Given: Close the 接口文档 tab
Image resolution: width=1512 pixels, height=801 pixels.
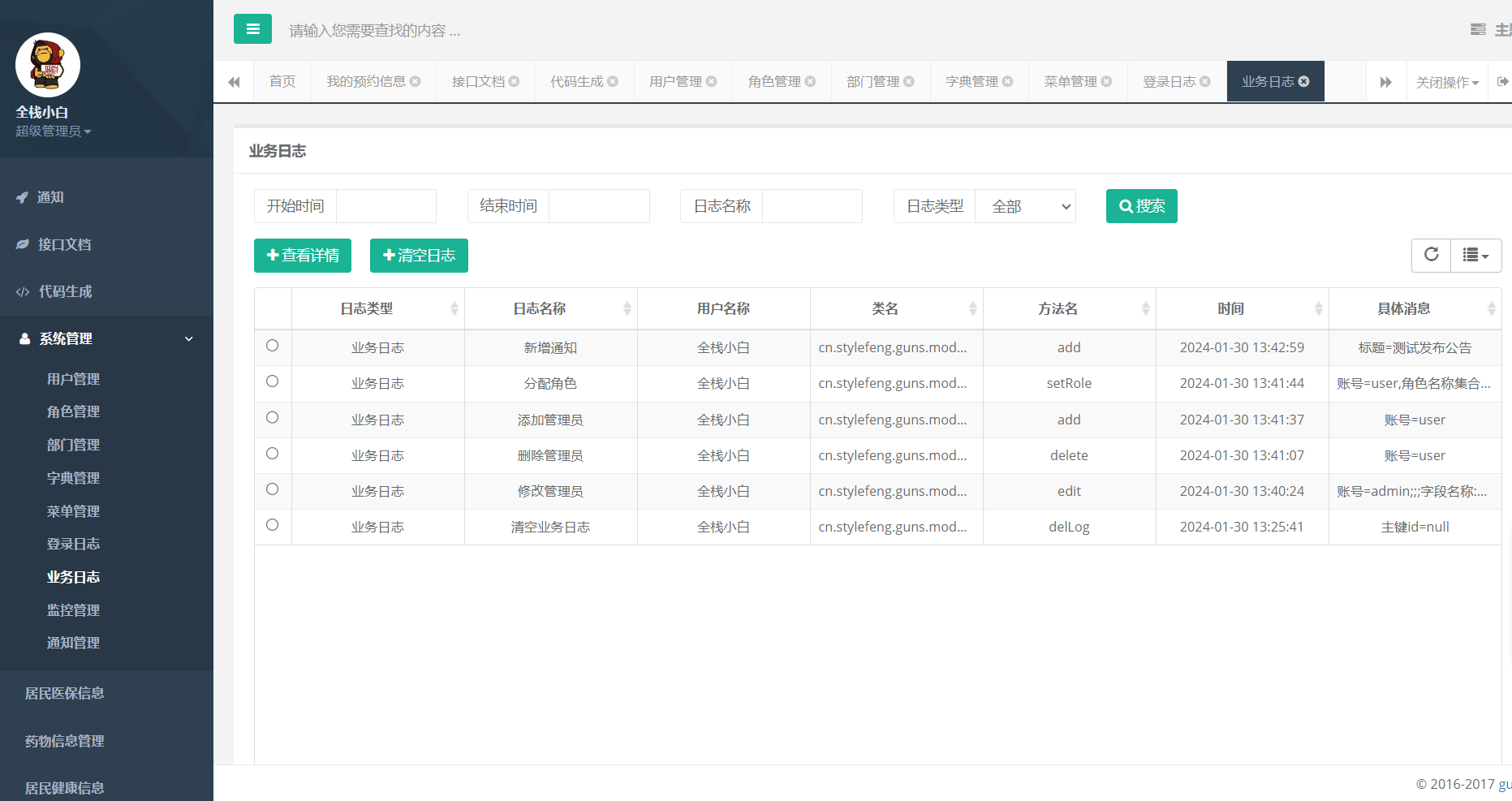Looking at the screenshot, I should pos(514,82).
